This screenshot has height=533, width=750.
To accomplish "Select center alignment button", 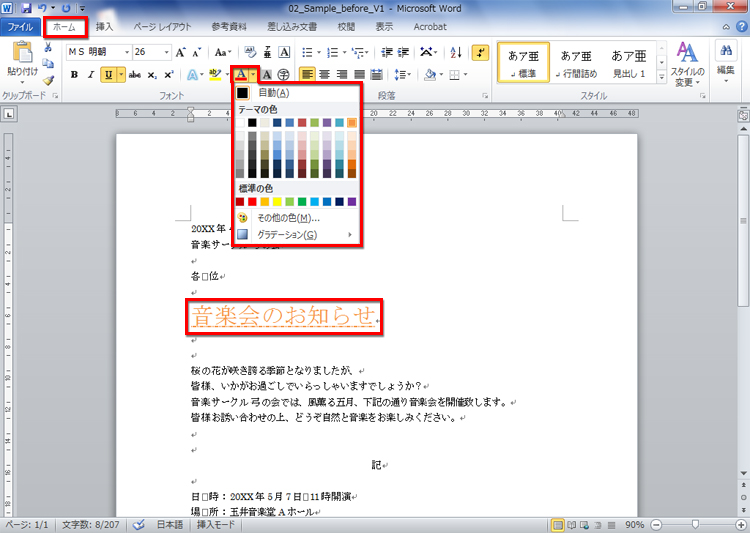I will 325,75.
